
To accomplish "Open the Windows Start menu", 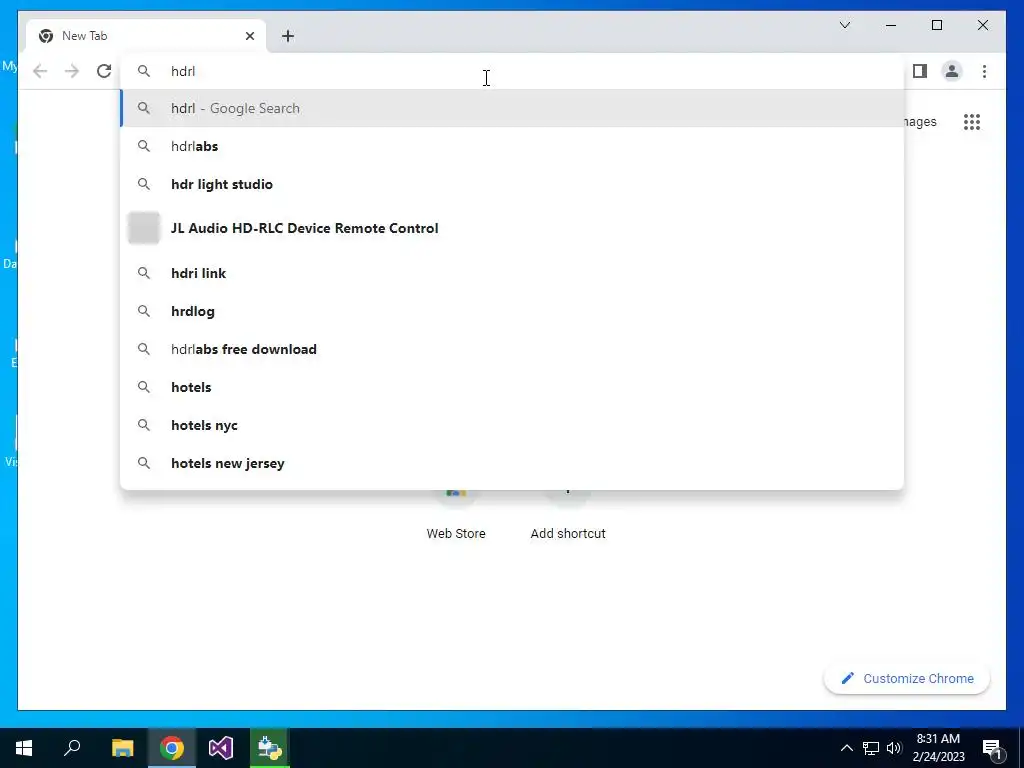I will (24, 748).
